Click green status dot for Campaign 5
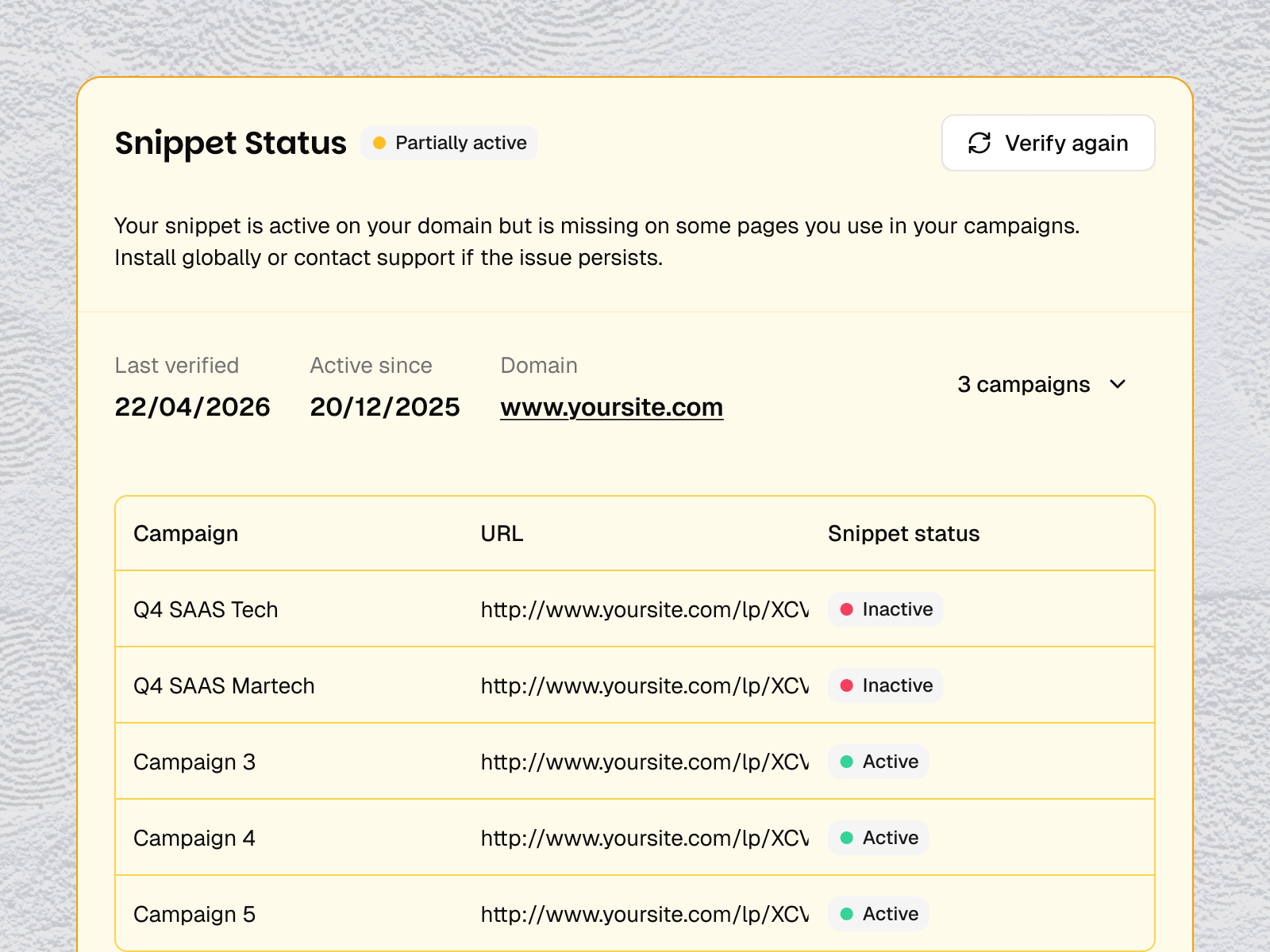 click(847, 914)
